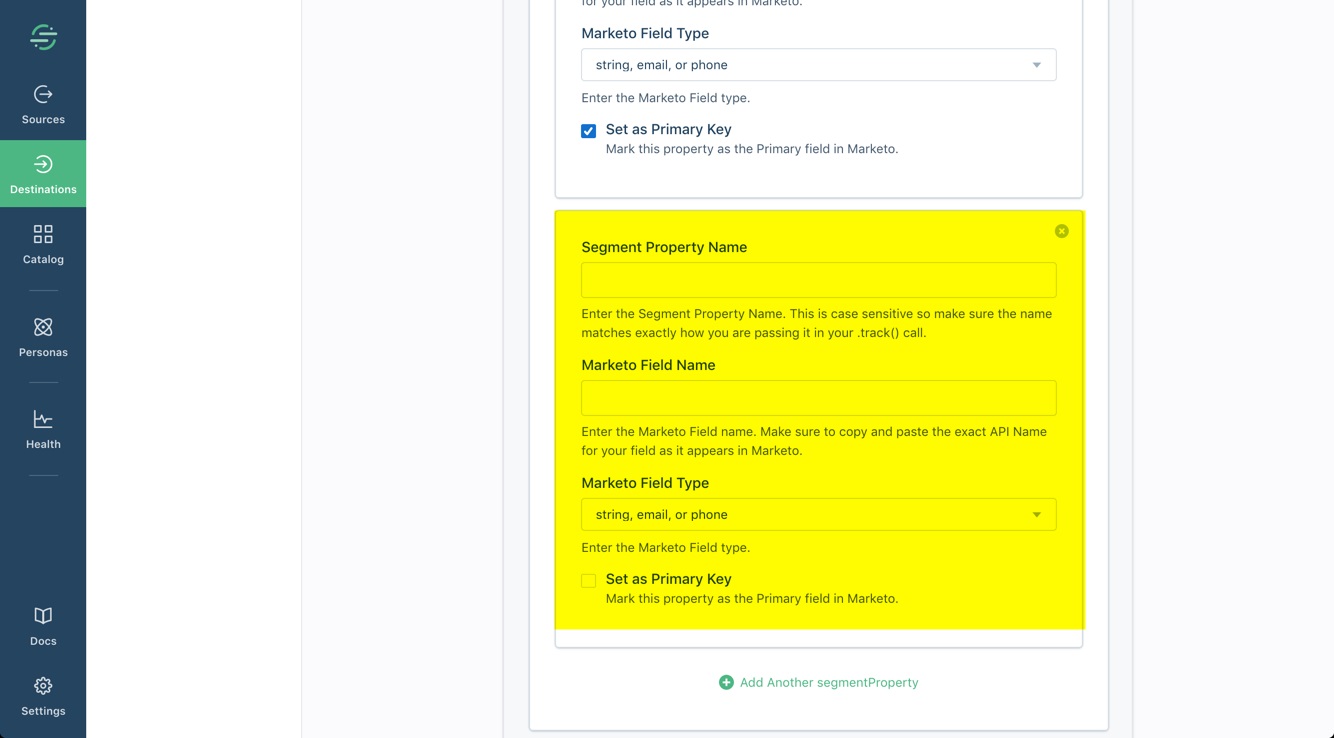
Task: Click the arrow of the highlighted block's field type select
Action: coord(1037,515)
